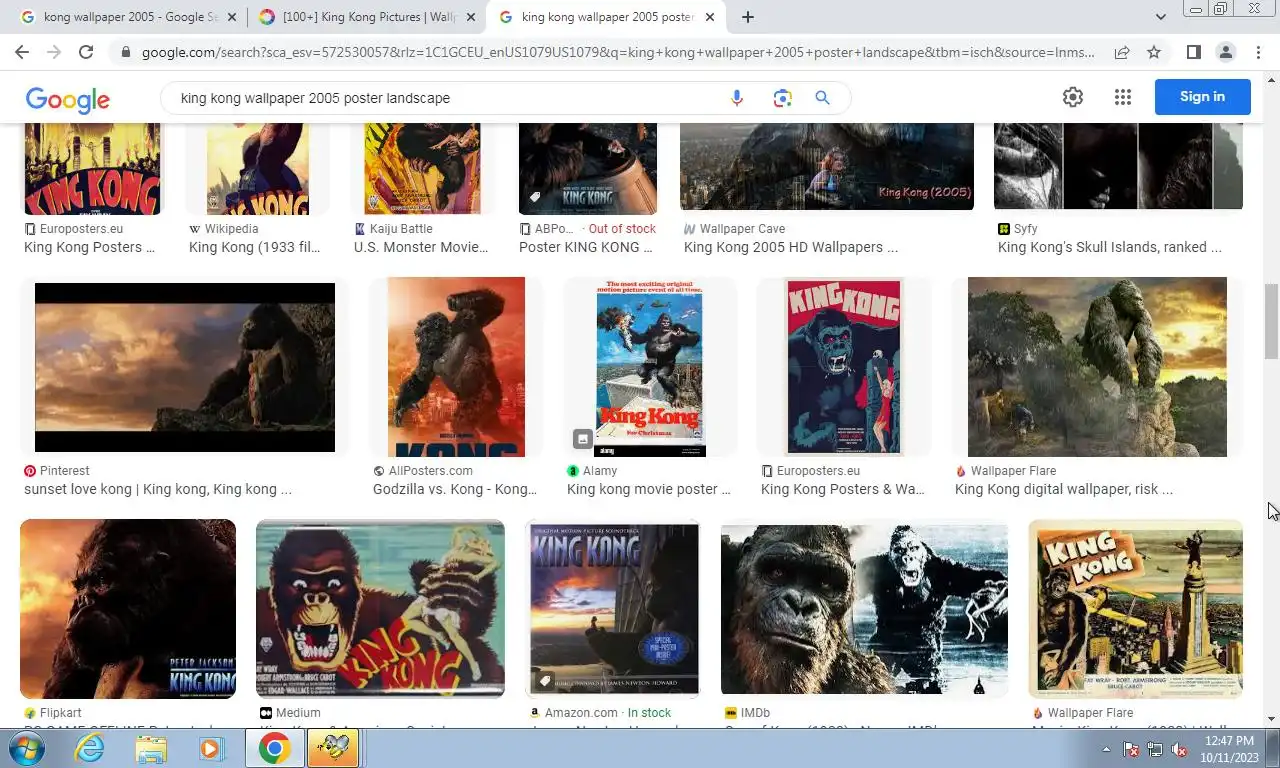Open the Chrome profile avatar icon
The height and width of the screenshot is (768, 1280).
1225,52
